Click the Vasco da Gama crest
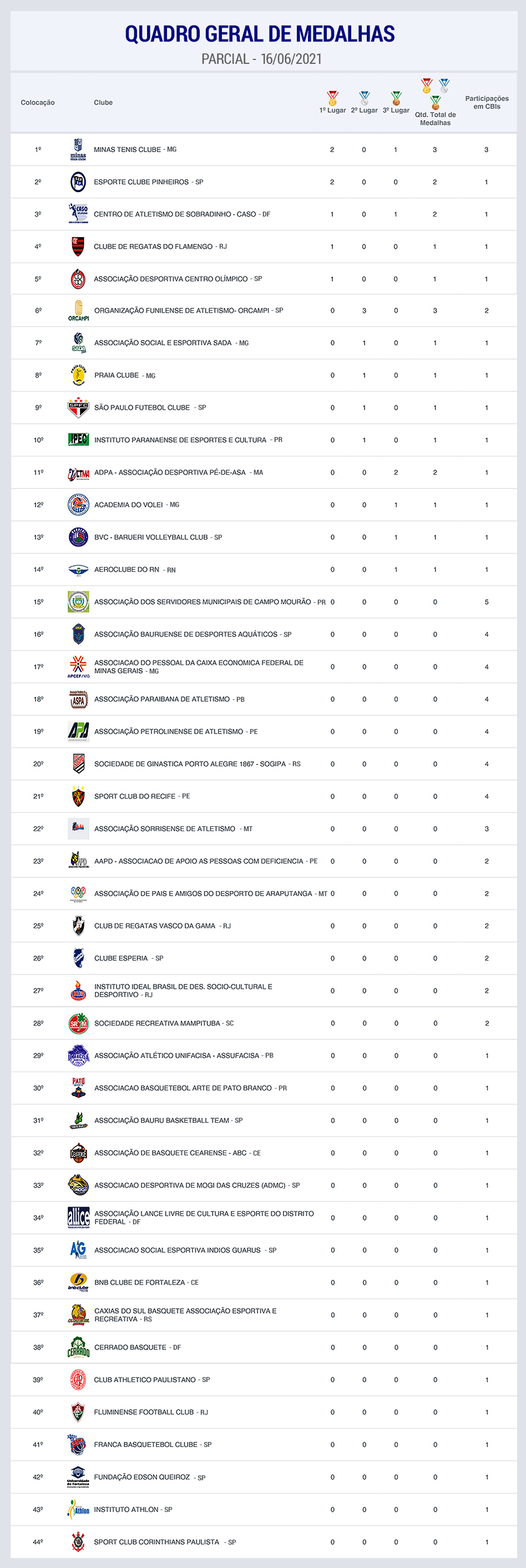 pos(78,926)
